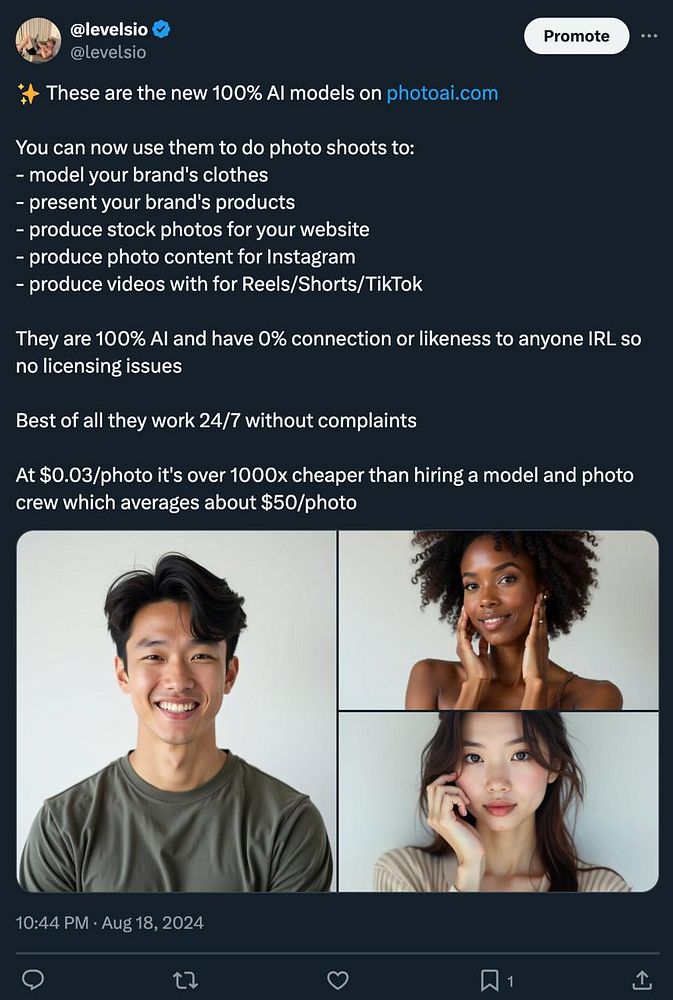This screenshot has width=673, height=1000.
Task: Open the three-dot more options menu
Action: [649, 36]
